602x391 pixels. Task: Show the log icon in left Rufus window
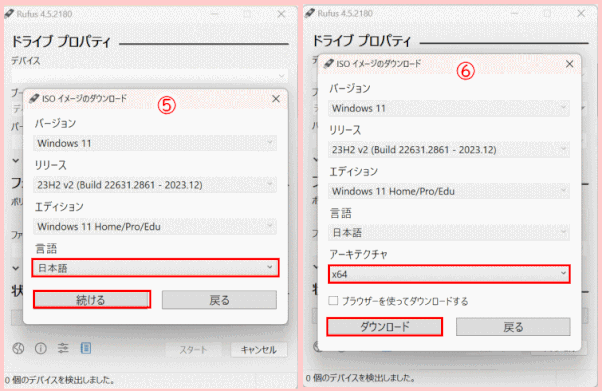[x=86, y=348]
